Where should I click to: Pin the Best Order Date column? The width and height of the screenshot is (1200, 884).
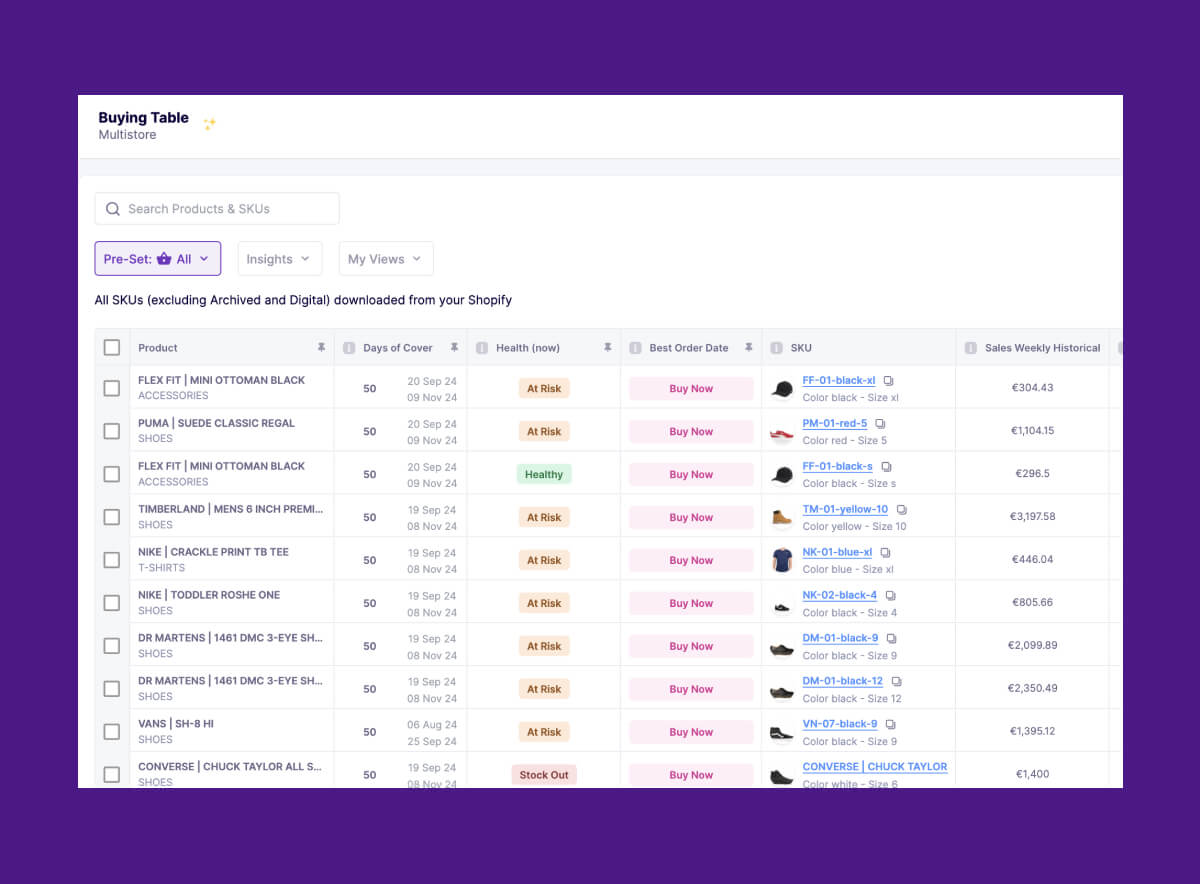point(748,348)
